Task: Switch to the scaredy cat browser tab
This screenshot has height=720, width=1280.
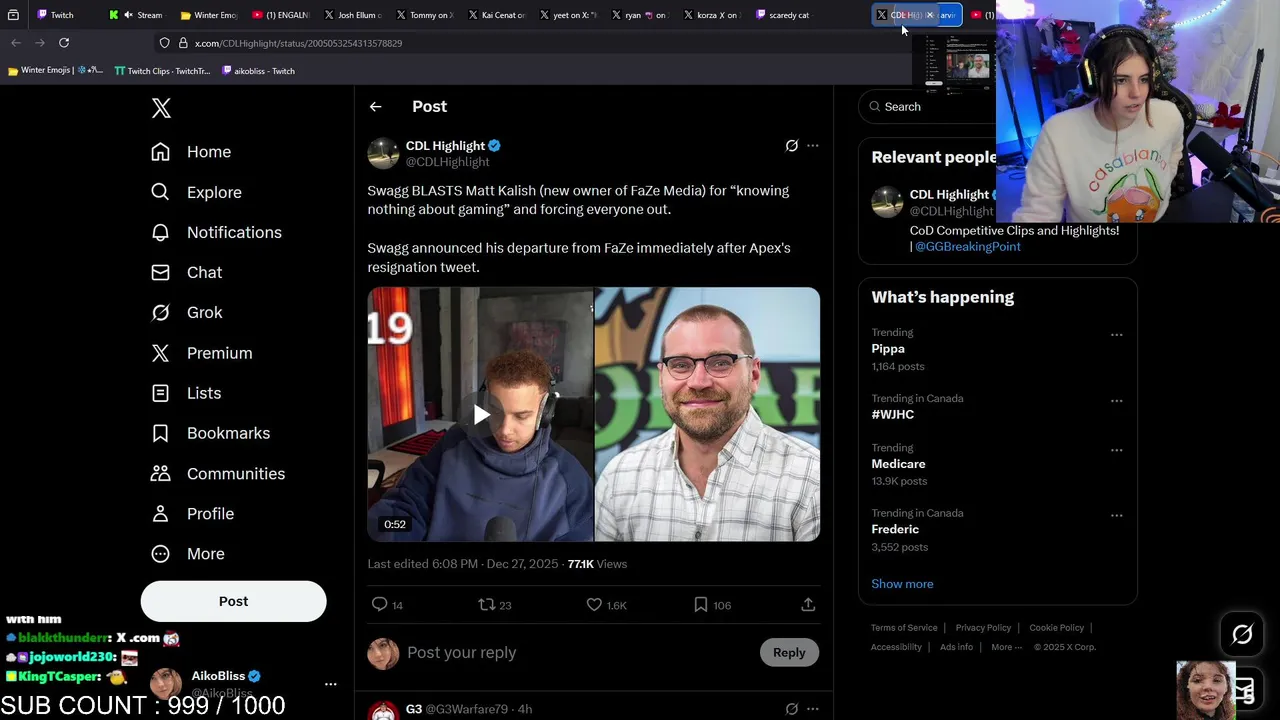Action: (783, 15)
